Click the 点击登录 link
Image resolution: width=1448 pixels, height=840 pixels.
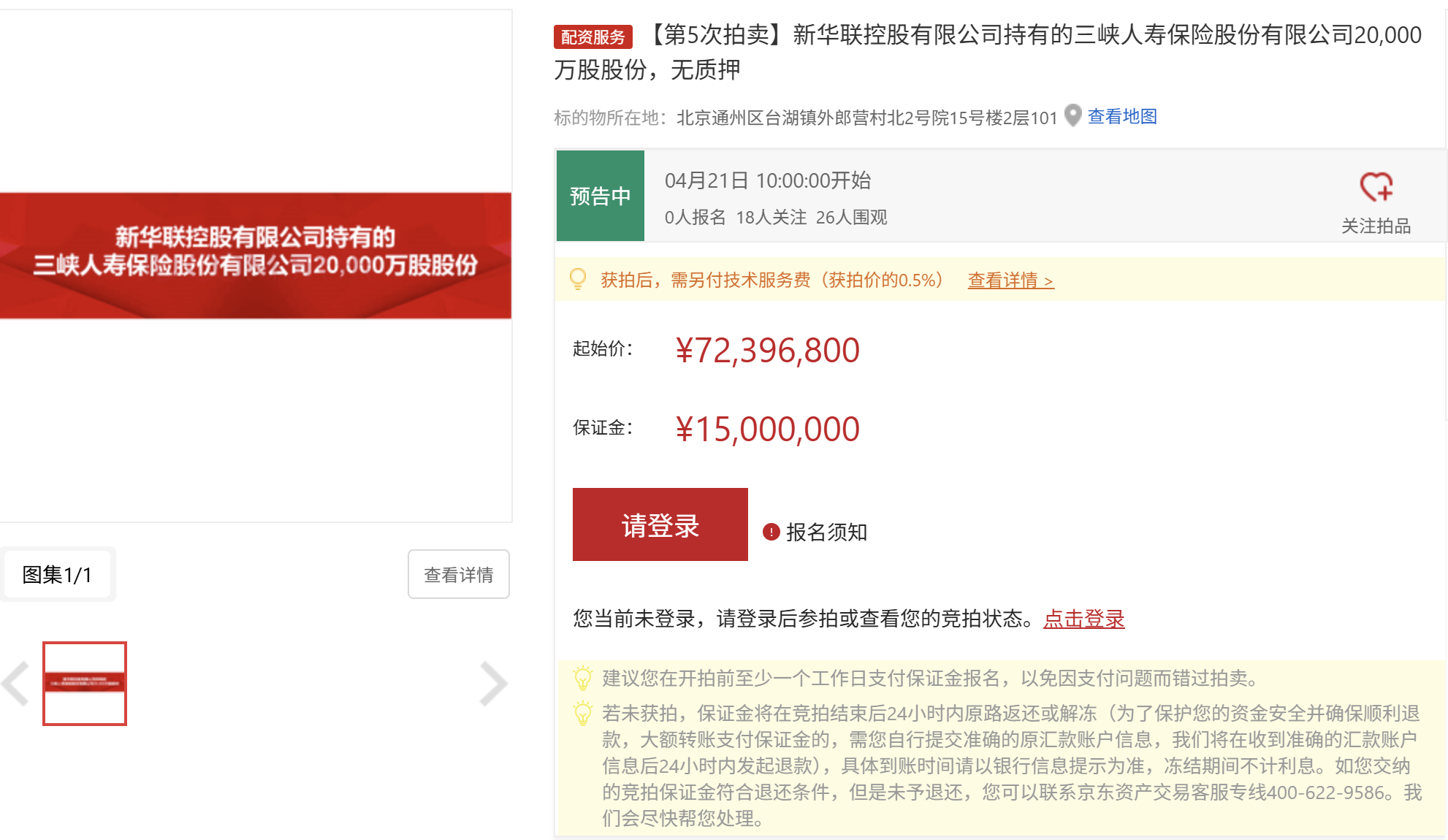1083,619
